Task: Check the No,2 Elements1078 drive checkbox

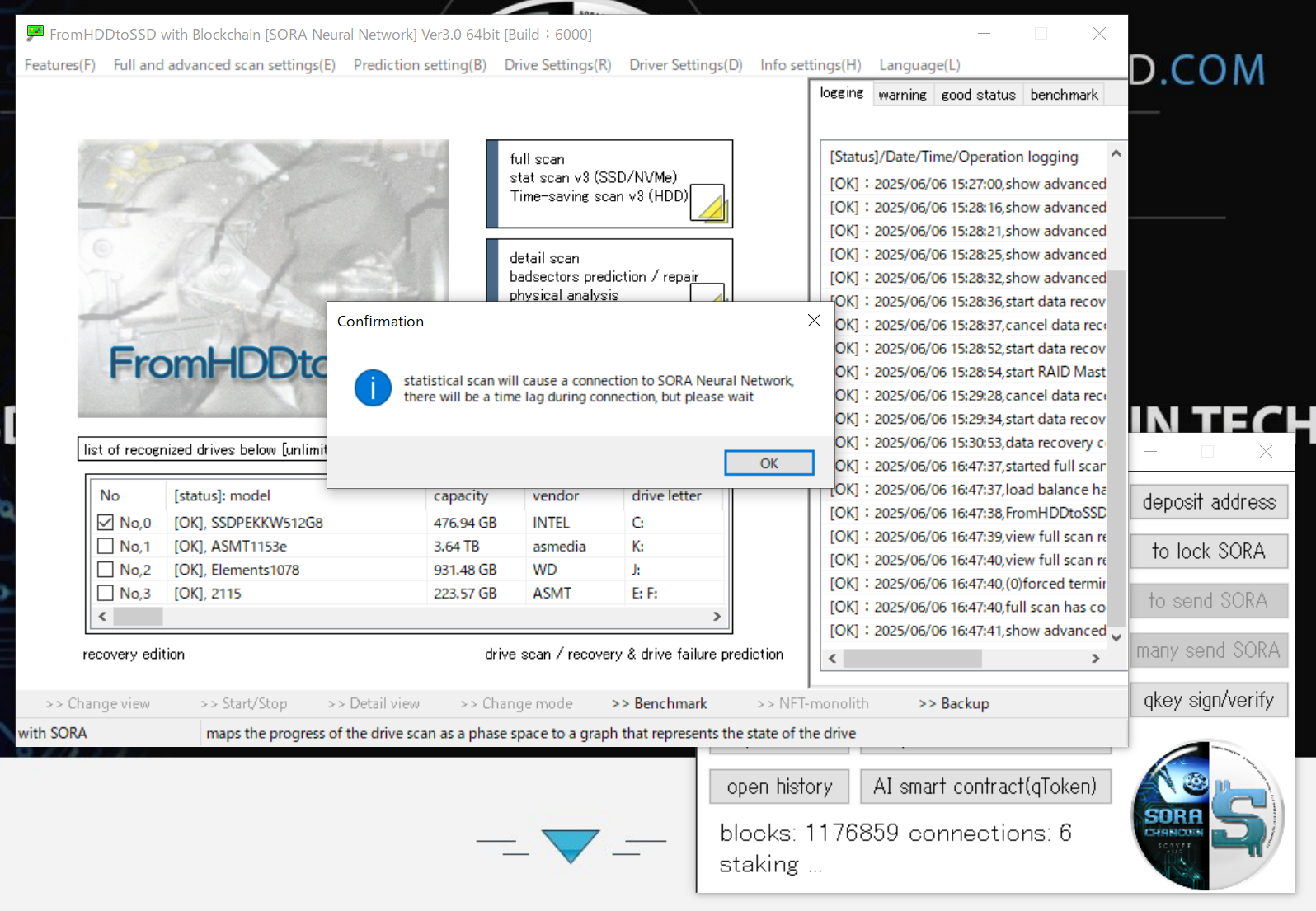Action: click(105, 569)
